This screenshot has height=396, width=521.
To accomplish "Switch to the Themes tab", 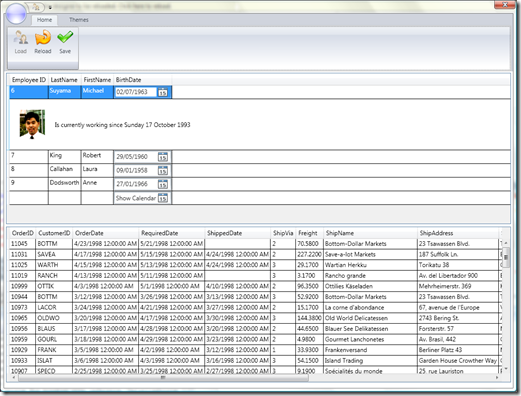I will point(79,20).
